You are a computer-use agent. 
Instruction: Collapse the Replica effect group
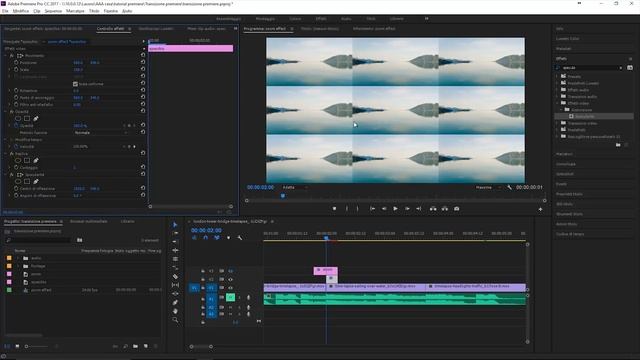click(x=6, y=153)
